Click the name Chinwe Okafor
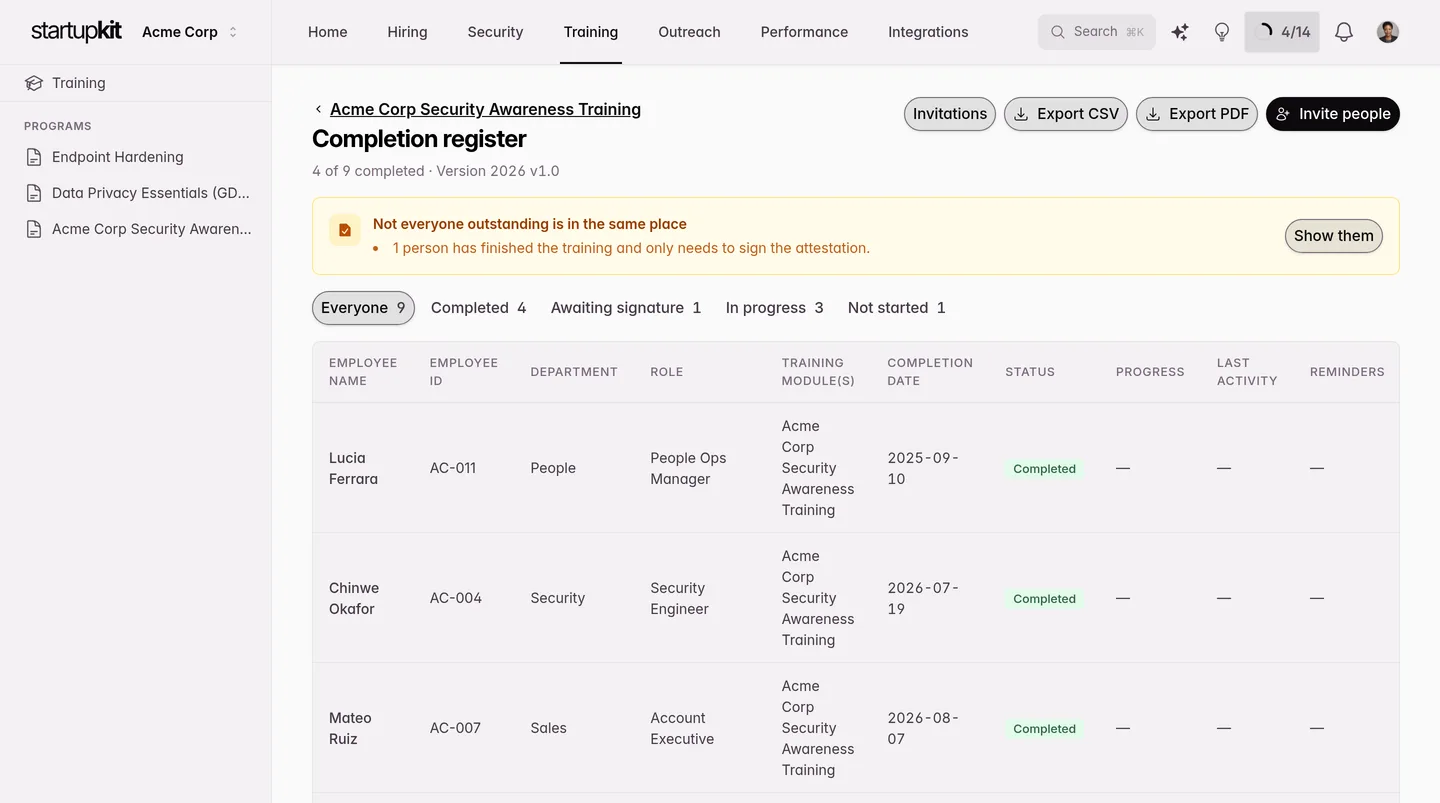The image size is (1440, 803). (x=354, y=598)
